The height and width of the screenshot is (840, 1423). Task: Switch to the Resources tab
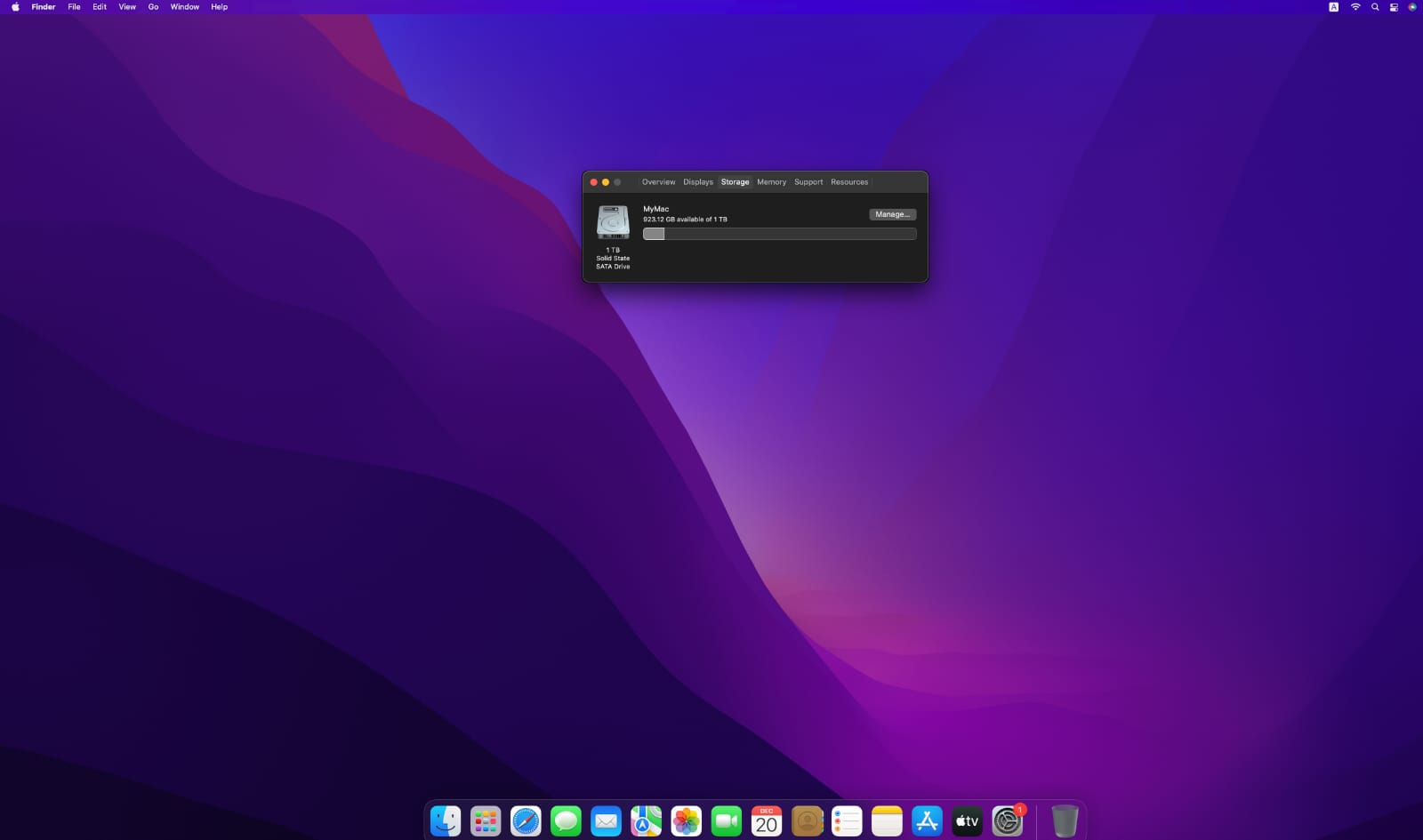pyautogui.click(x=849, y=182)
